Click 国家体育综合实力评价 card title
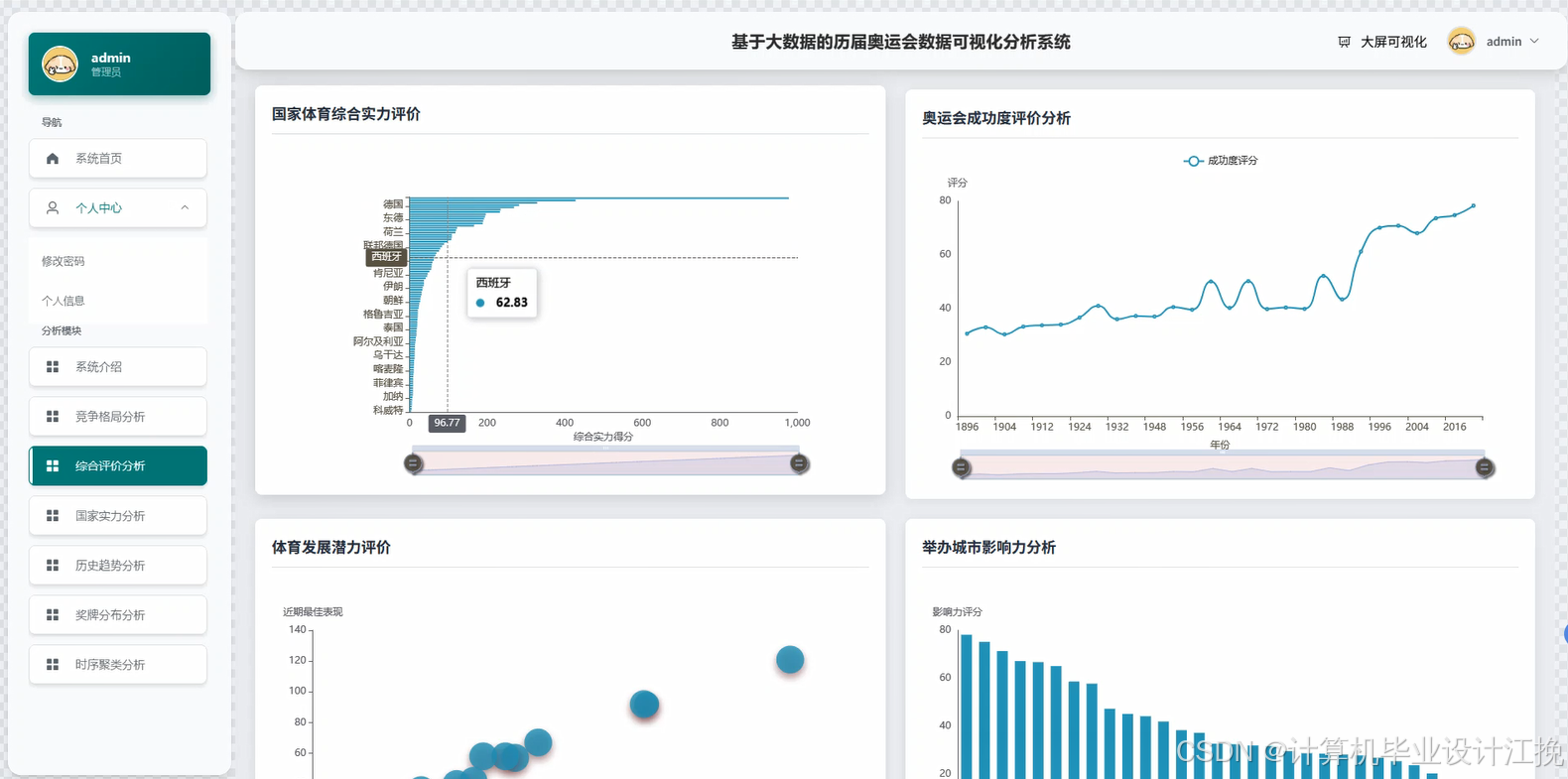 coord(346,114)
